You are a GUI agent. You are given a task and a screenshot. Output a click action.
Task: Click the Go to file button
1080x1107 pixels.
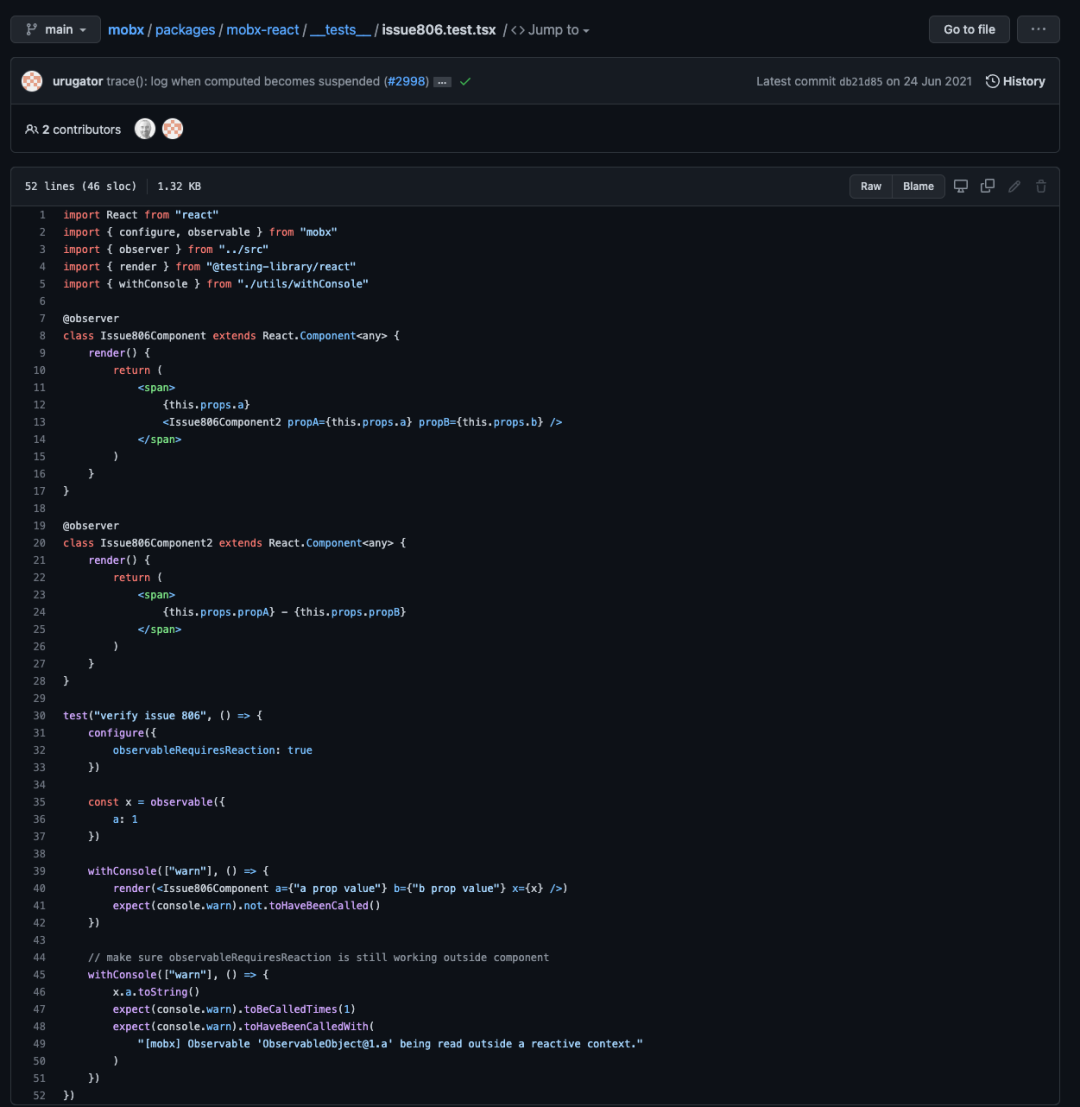tap(969, 30)
